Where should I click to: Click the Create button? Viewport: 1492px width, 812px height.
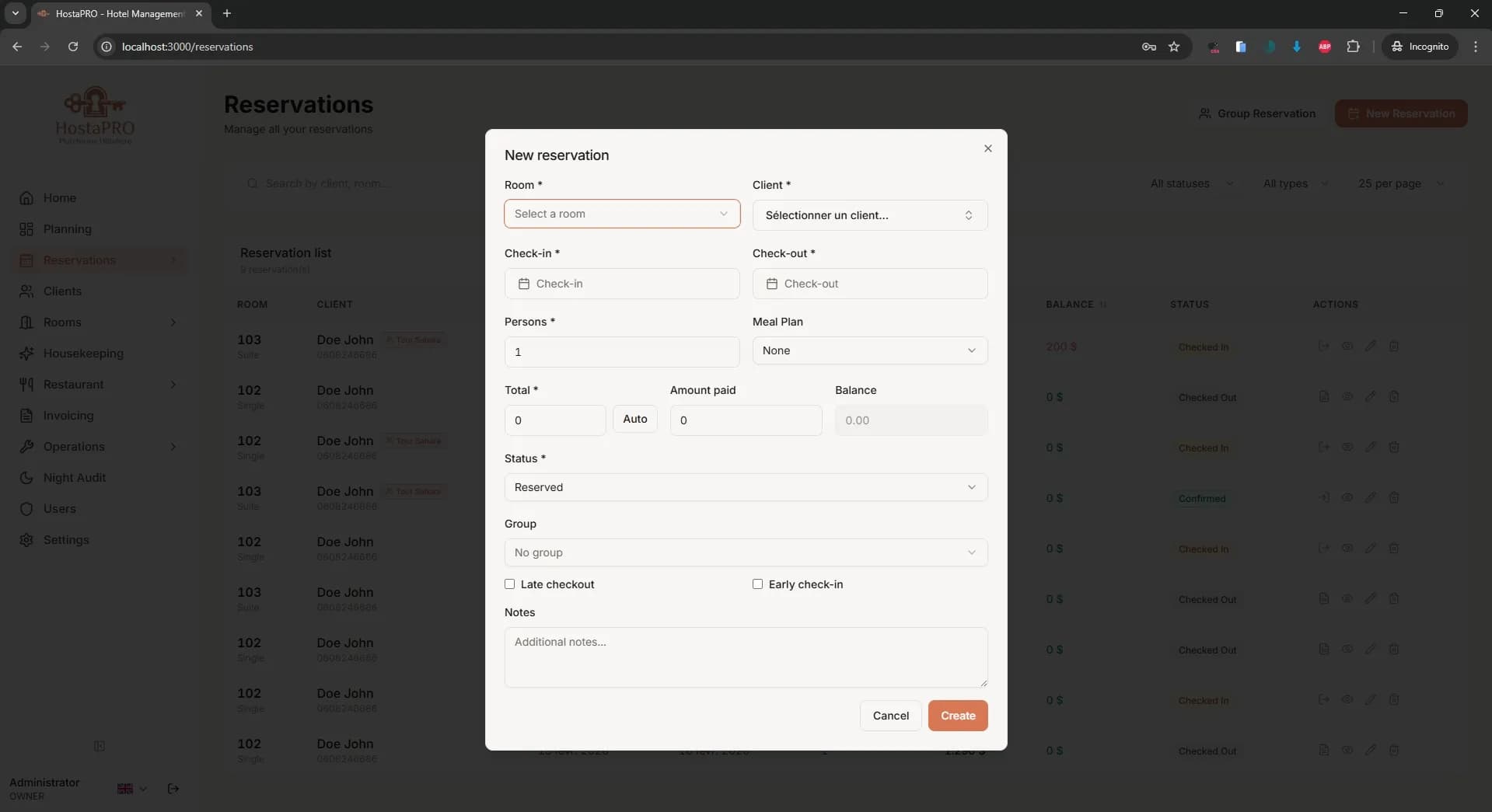point(957,715)
